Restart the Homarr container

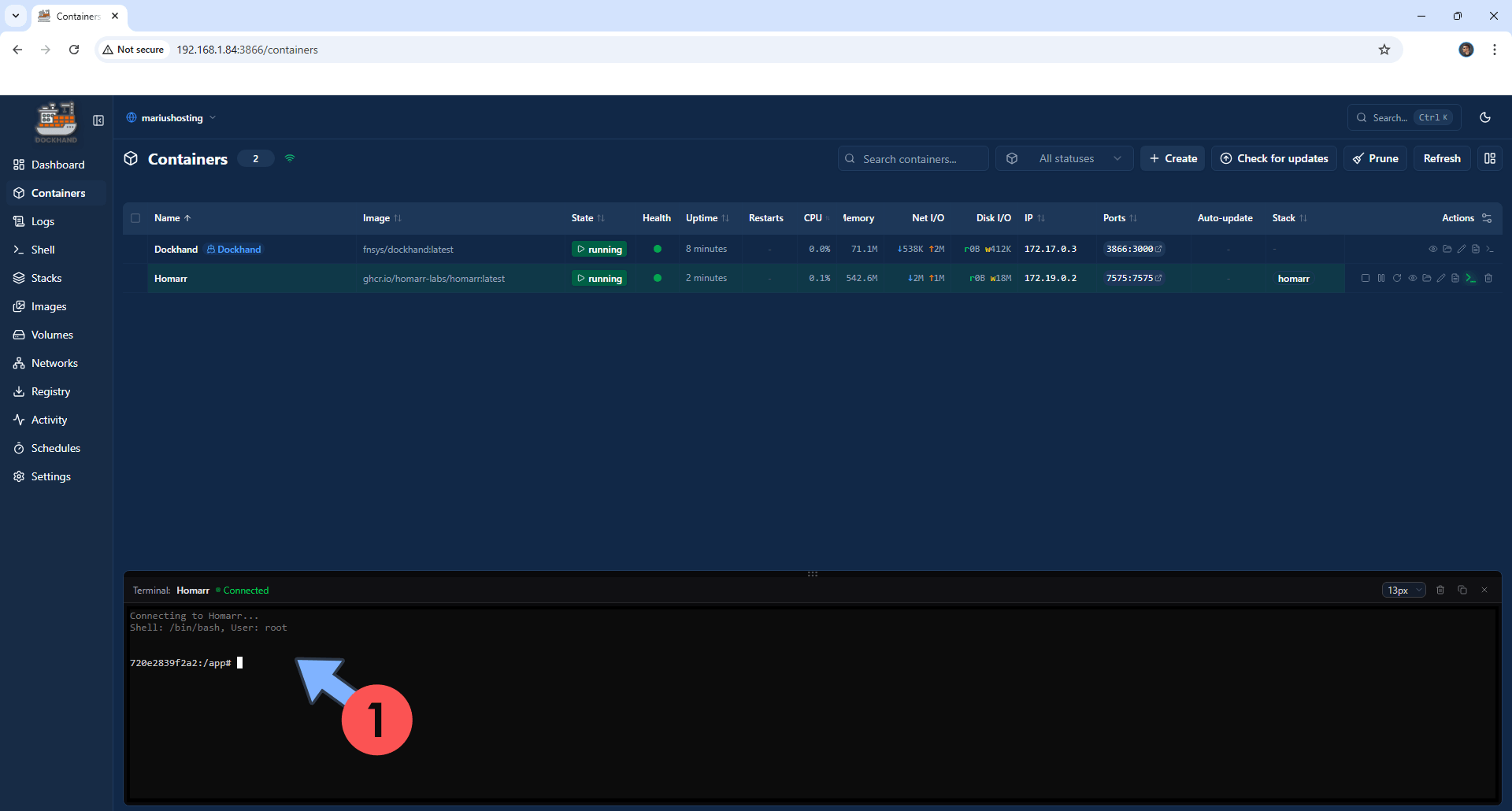(1397, 278)
